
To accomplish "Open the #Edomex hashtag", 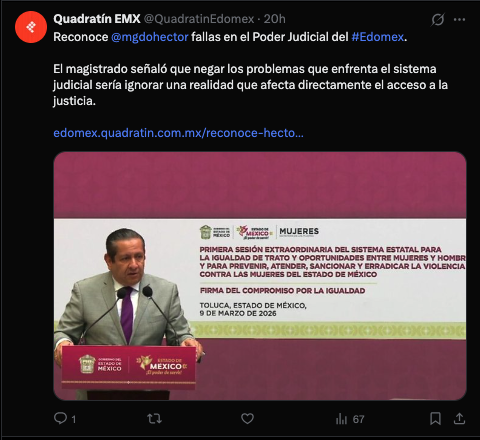I will pos(377,37).
